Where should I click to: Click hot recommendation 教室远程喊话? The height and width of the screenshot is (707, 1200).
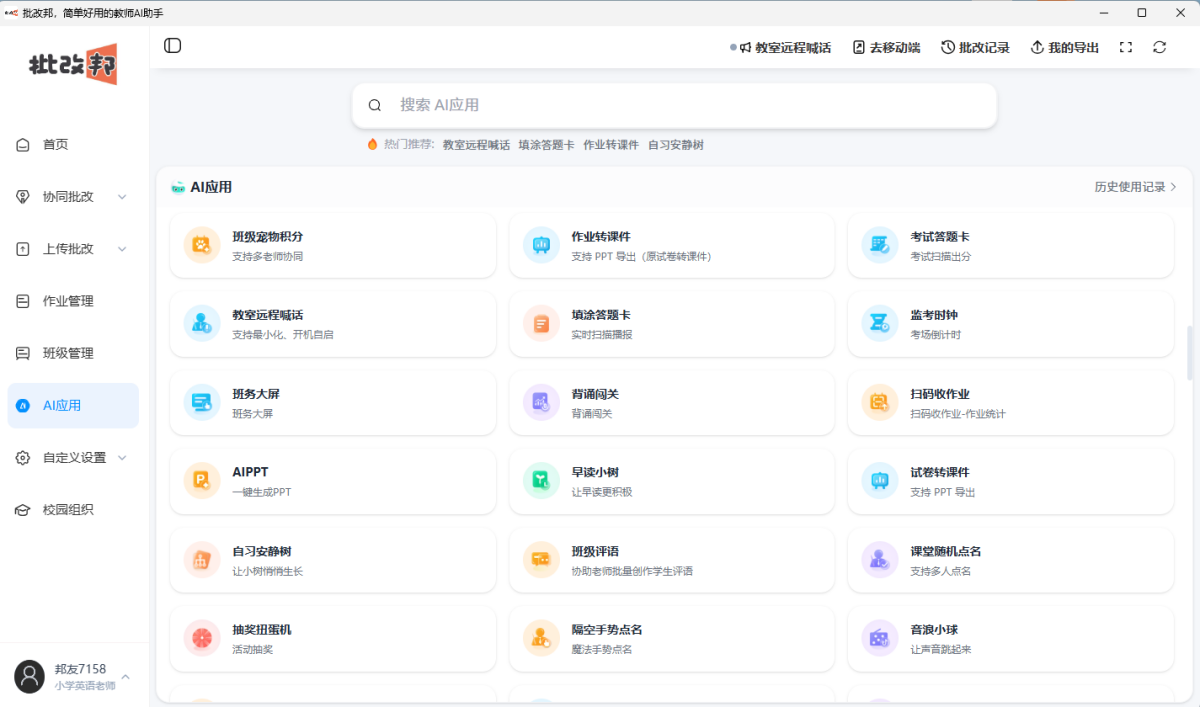click(476, 145)
